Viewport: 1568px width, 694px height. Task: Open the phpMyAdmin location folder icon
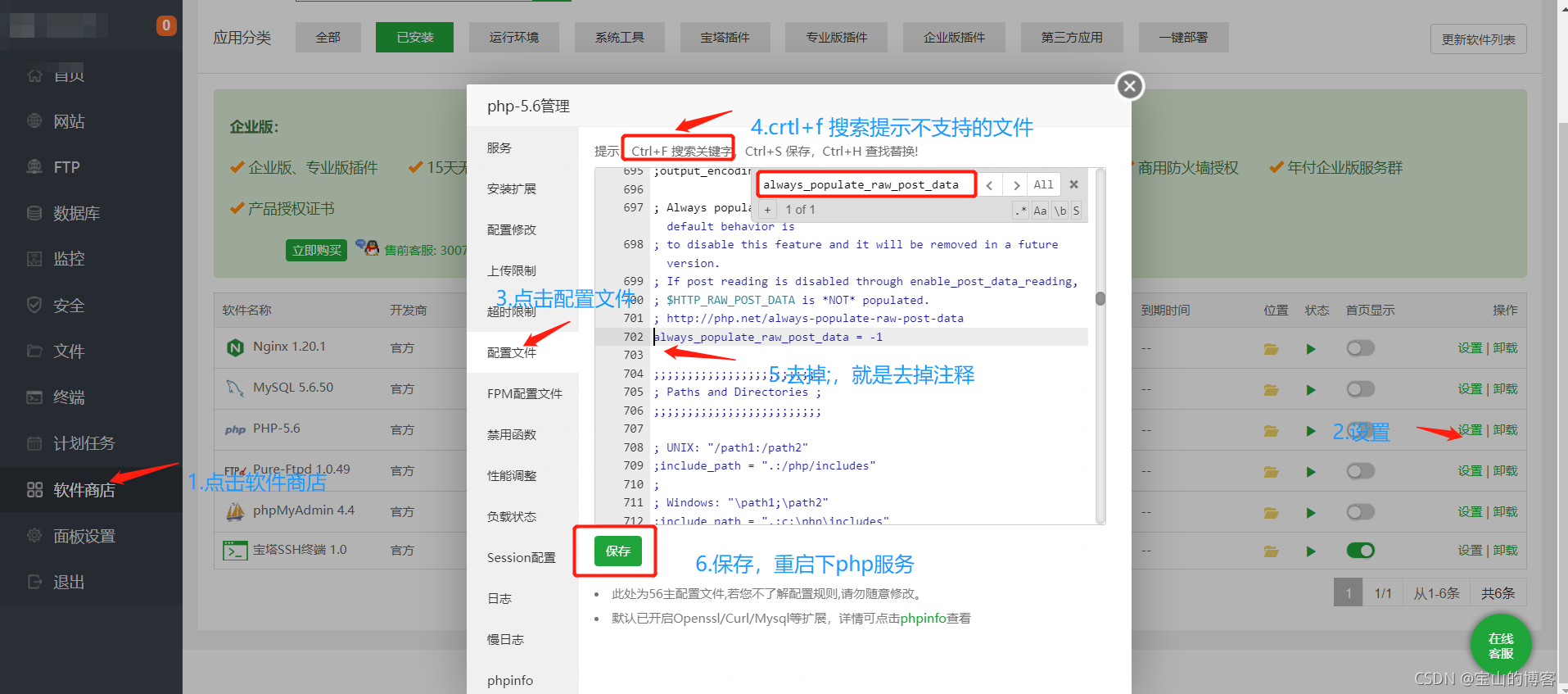(1271, 513)
